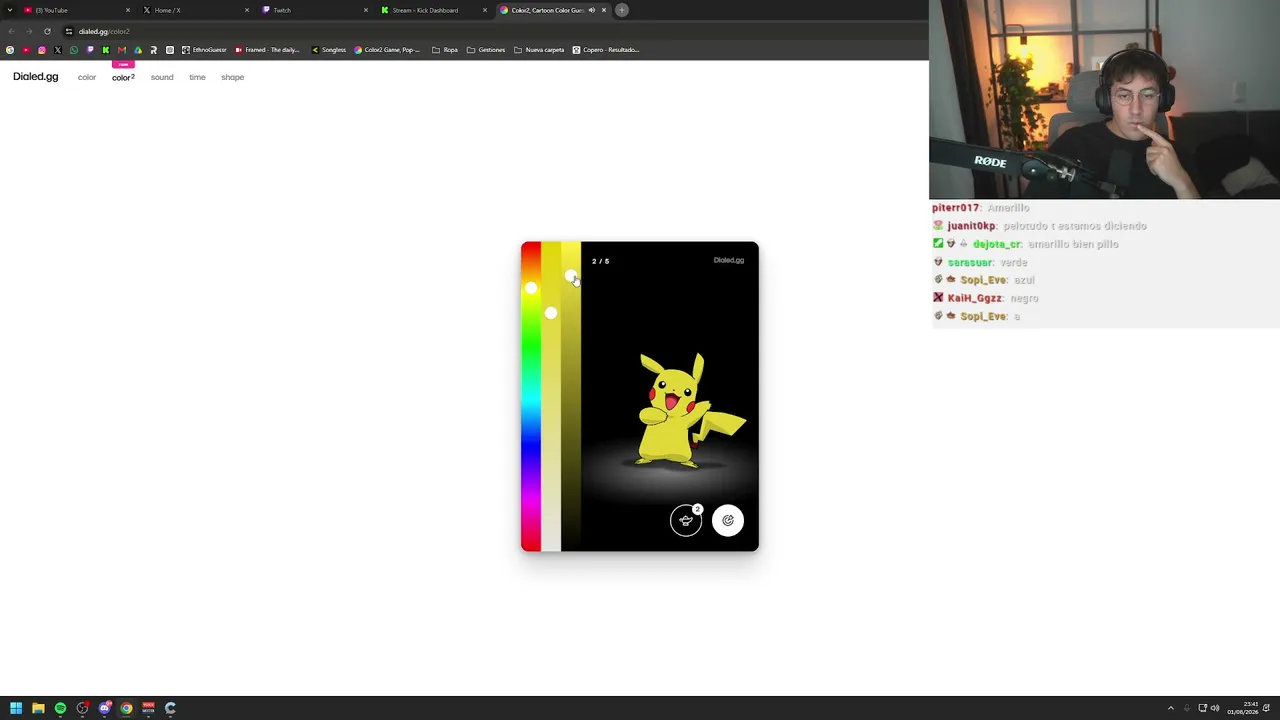Close the Twitch browser tab
This screenshot has width=1280, height=720.
pyautogui.click(x=366, y=10)
